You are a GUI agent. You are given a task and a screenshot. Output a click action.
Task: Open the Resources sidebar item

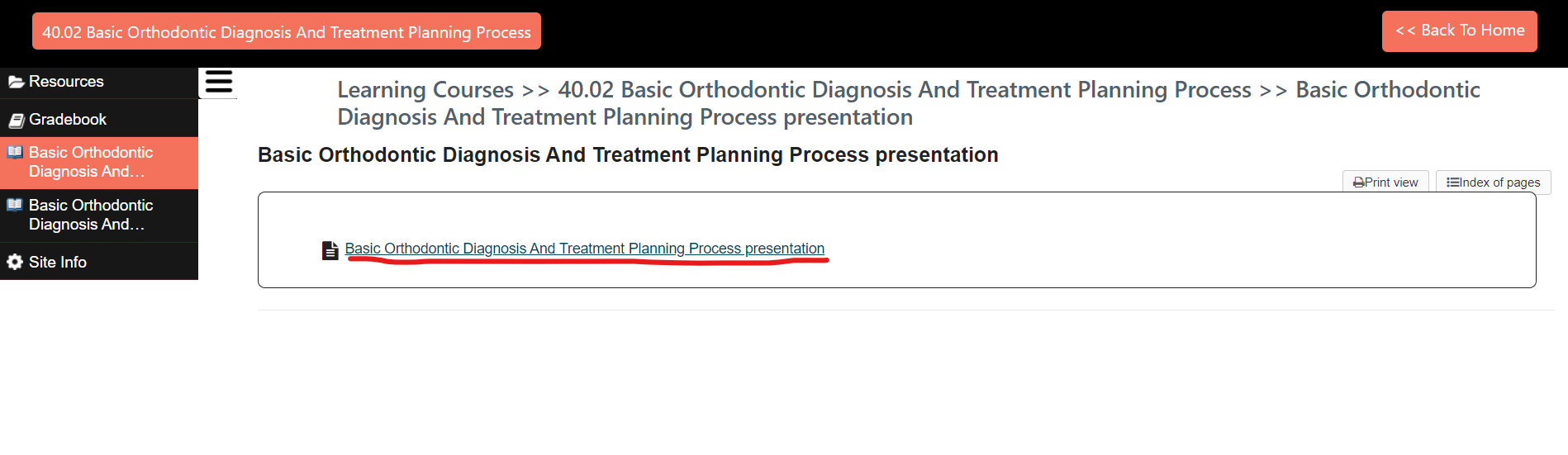pyautogui.click(x=66, y=82)
